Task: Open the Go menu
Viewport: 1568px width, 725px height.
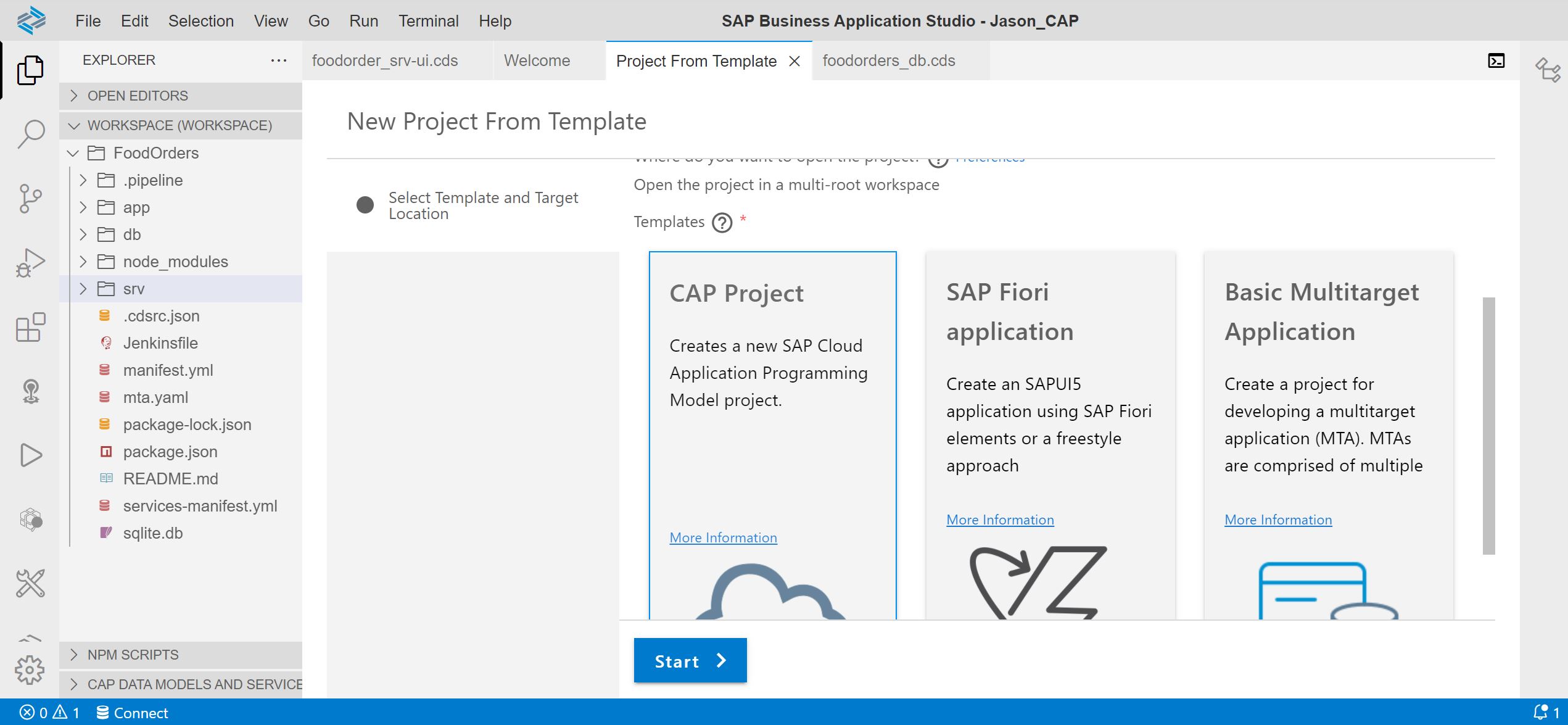Action: pos(318,21)
